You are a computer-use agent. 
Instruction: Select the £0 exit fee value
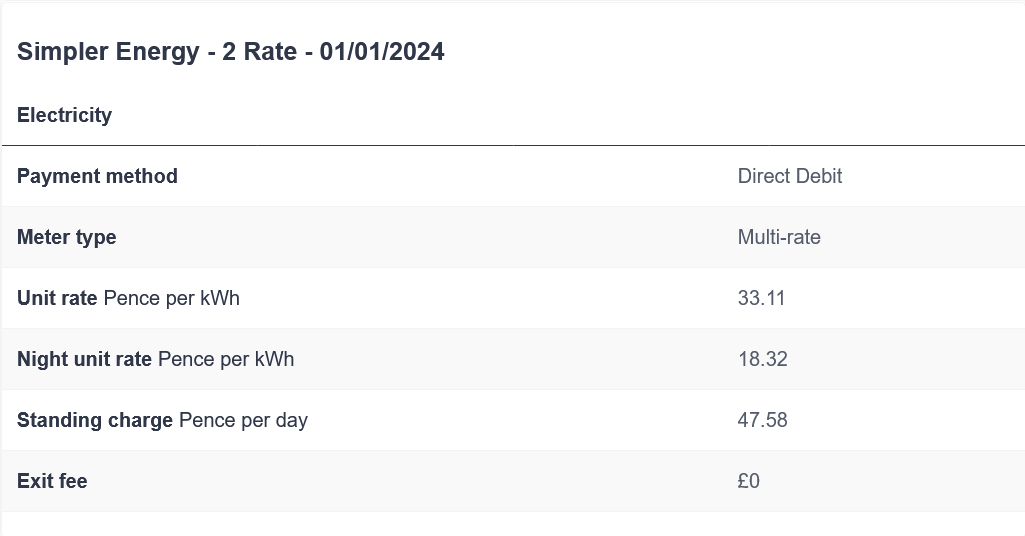pyautogui.click(x=748, y=482)
